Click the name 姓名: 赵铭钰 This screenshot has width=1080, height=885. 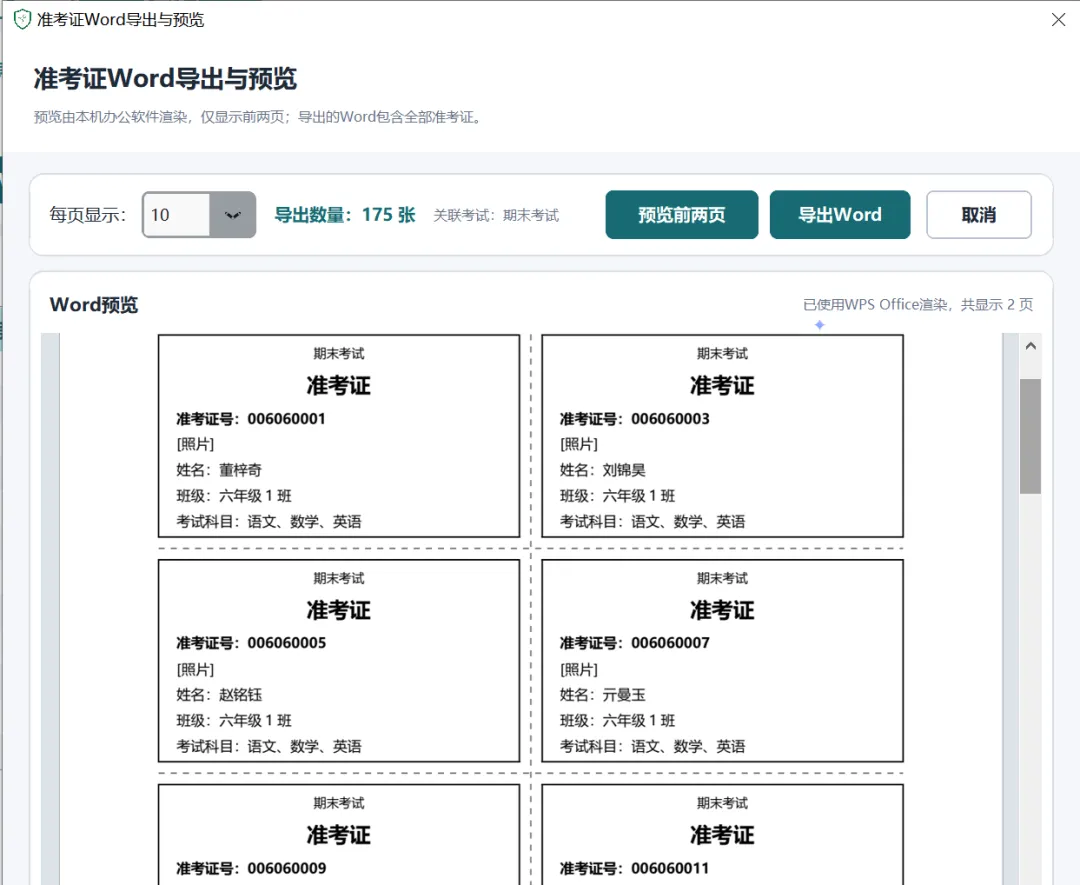tap(219, 695)
